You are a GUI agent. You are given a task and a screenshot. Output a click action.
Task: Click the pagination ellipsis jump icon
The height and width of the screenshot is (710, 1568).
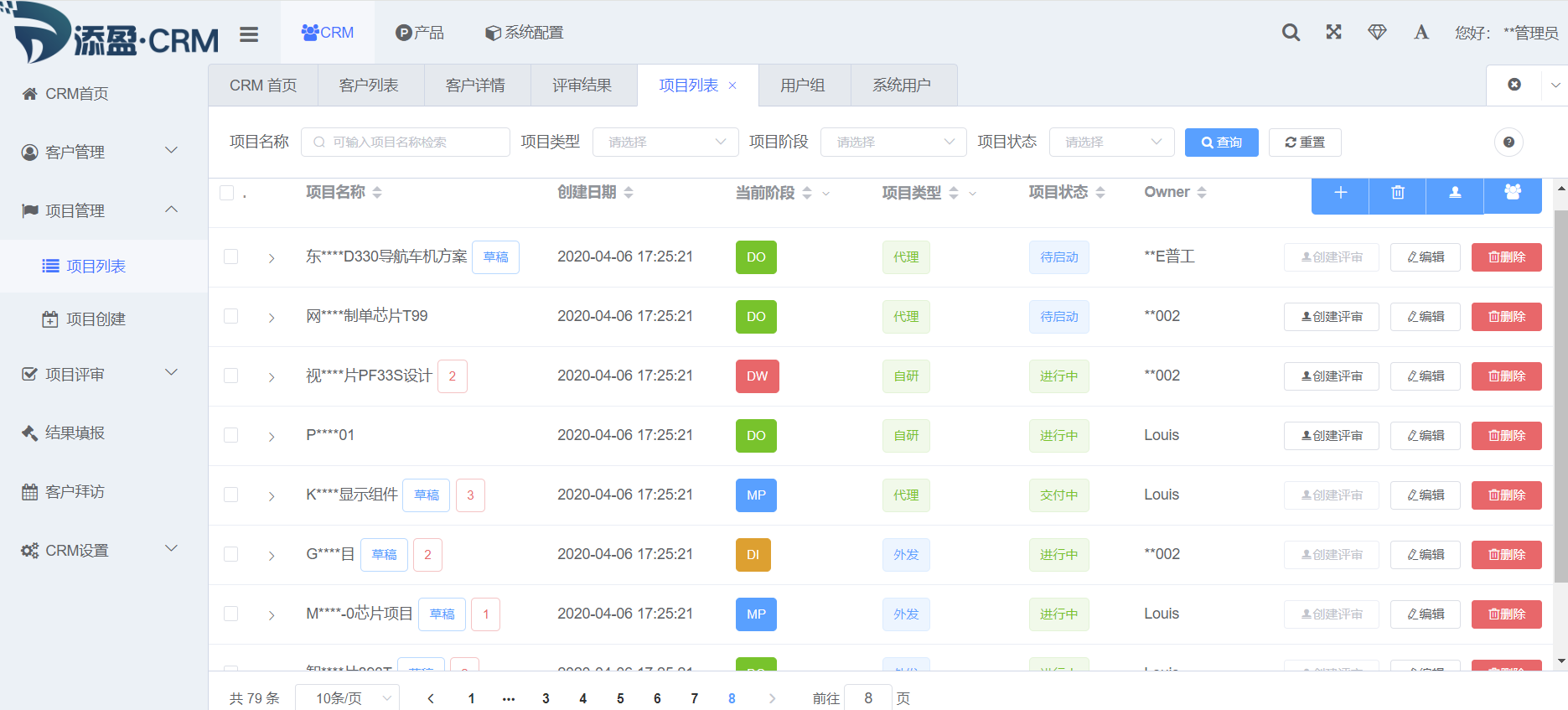tap(509, 698)
